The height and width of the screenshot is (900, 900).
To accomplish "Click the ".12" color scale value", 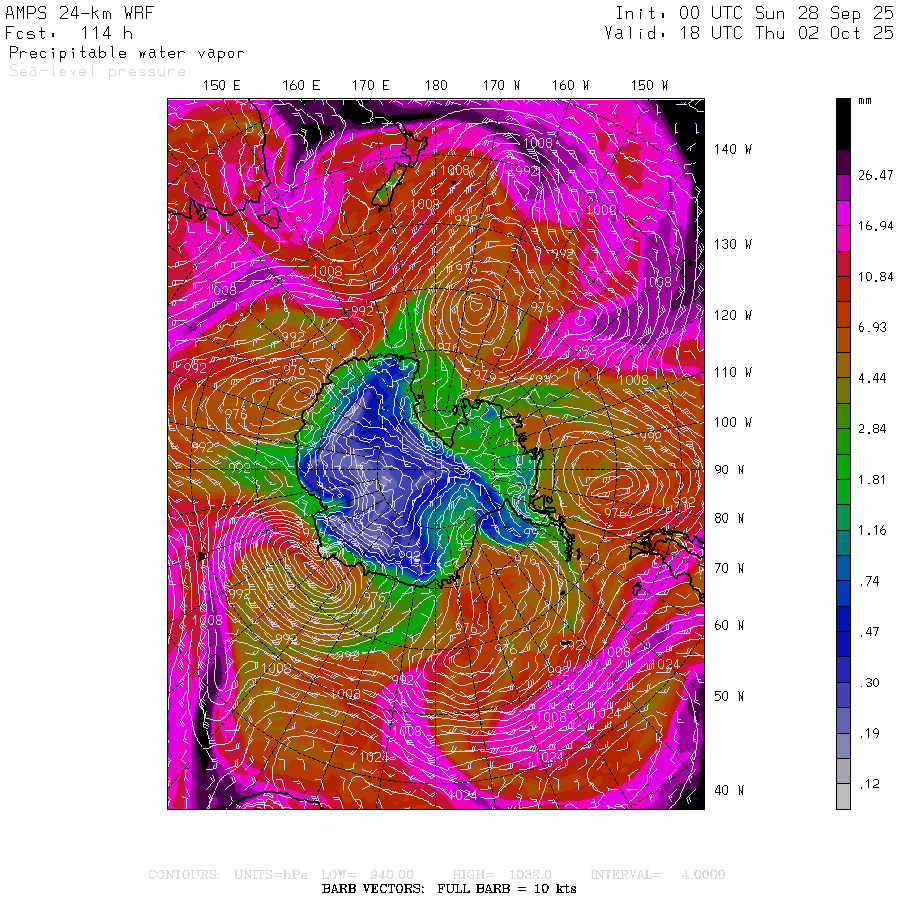I will point(870,784).
